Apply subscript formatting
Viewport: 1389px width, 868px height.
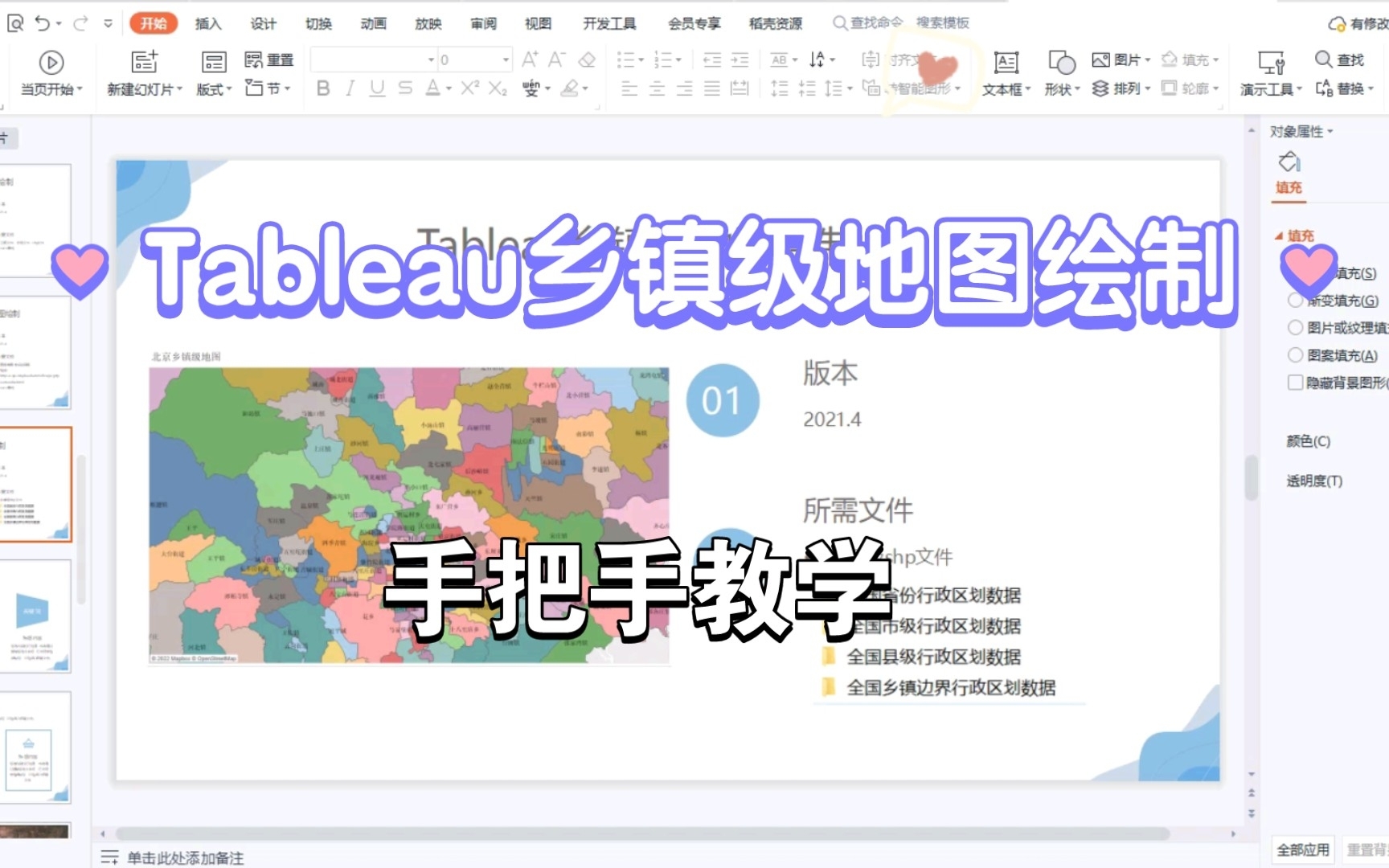click(498, 88)
